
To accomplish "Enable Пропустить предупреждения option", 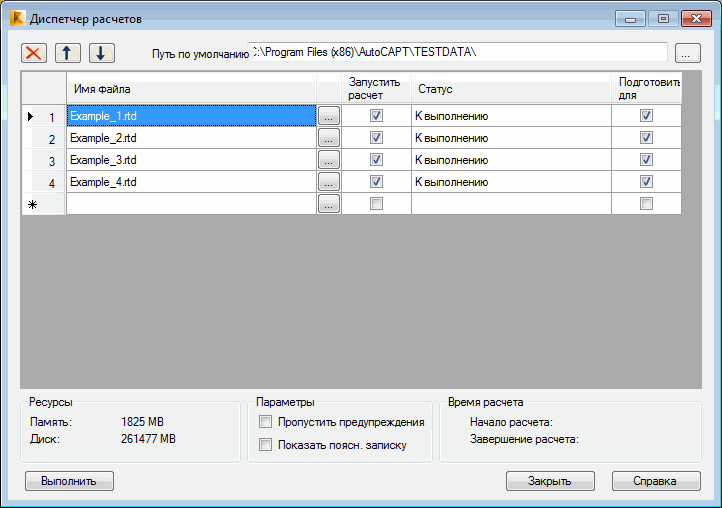I will pos(265,421).
